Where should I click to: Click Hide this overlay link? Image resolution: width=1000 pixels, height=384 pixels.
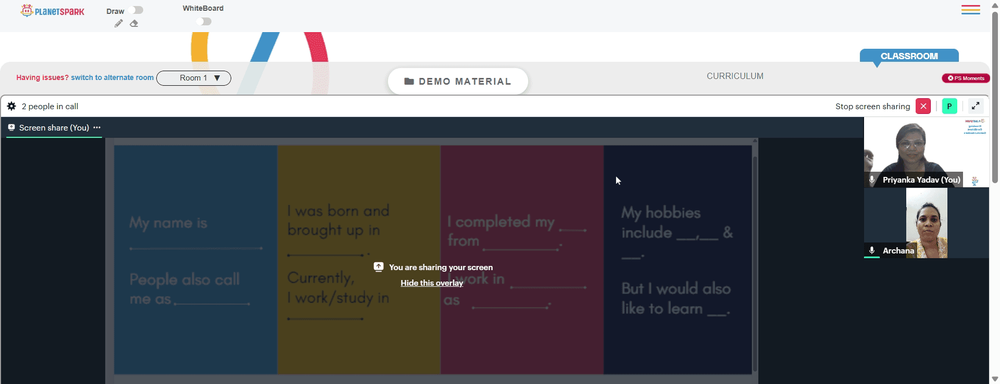pos(432,283)
